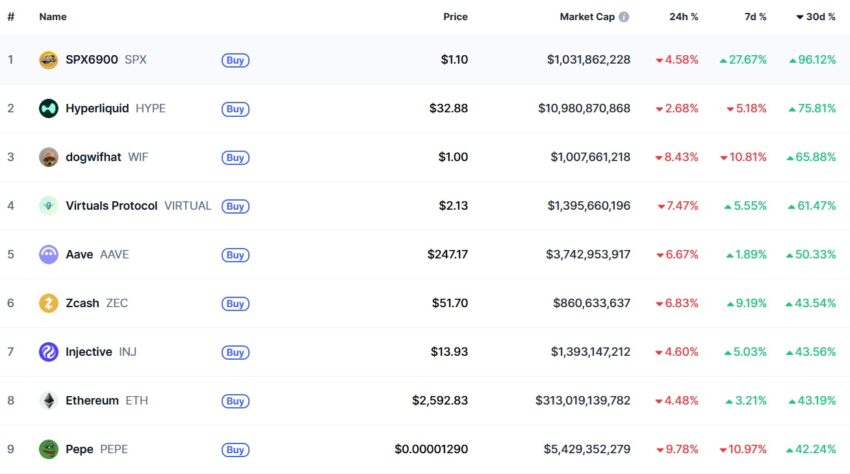This screenshot has height=474, width=850.
Task: Buy SPX6900 using its Buy button
Action: 235,60
